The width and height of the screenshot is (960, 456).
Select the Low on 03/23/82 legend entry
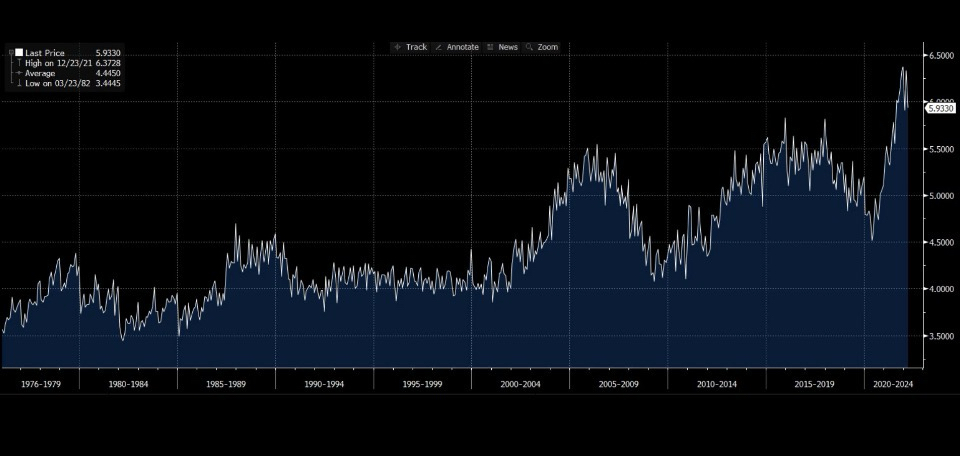(57, 84)
